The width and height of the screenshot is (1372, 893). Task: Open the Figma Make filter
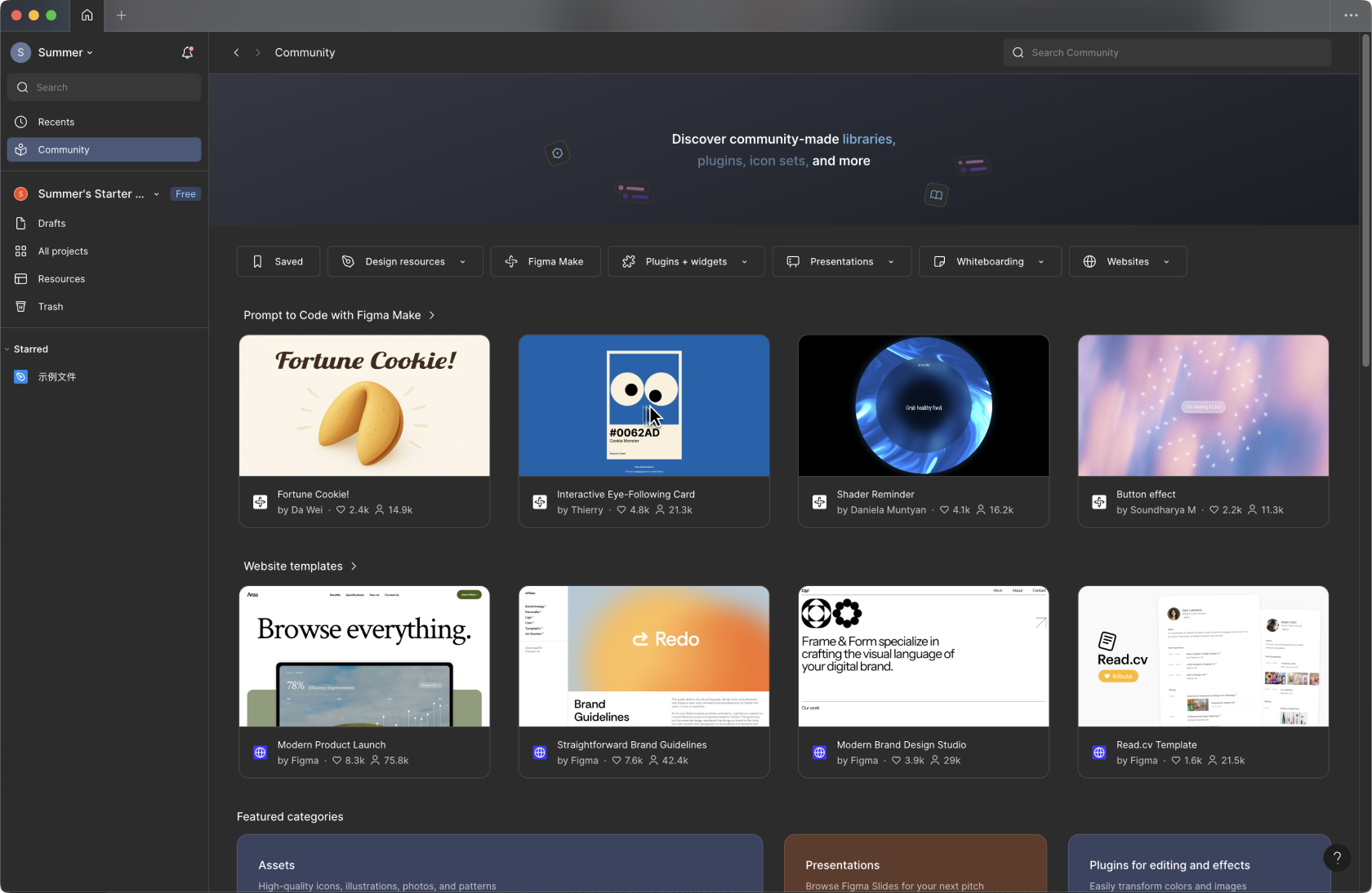click(545, 261)
